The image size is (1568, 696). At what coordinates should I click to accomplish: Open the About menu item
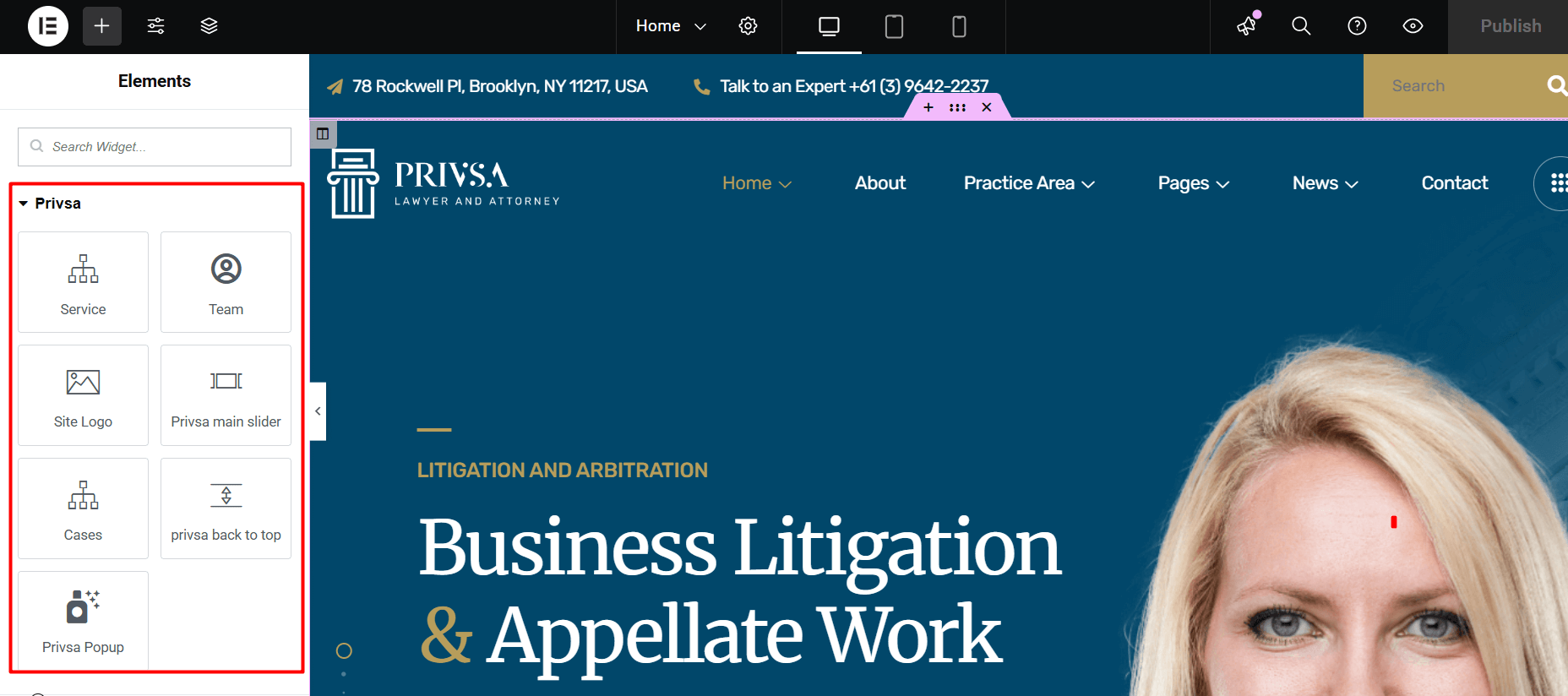880,183
